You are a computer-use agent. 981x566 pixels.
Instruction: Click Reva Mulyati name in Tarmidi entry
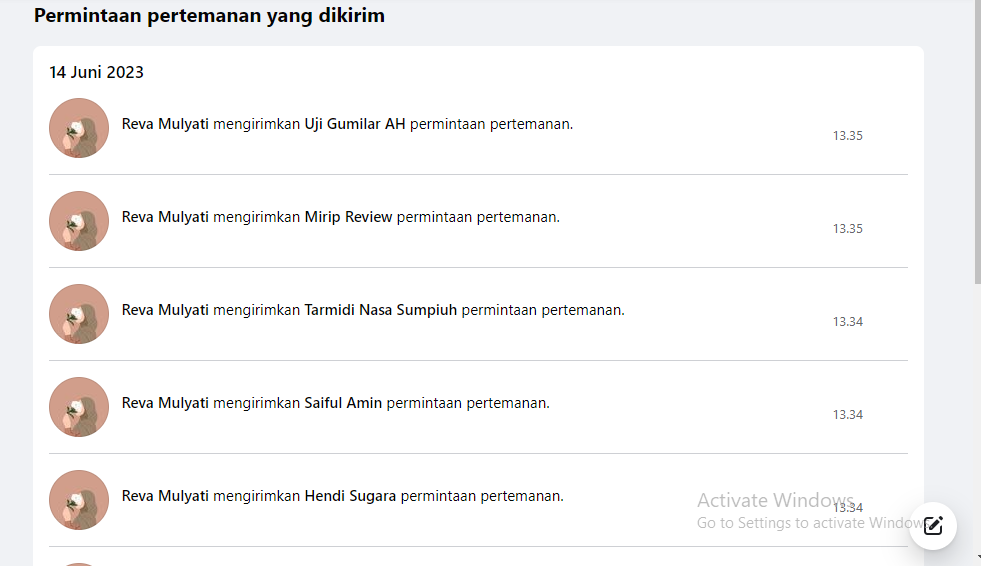165,310
